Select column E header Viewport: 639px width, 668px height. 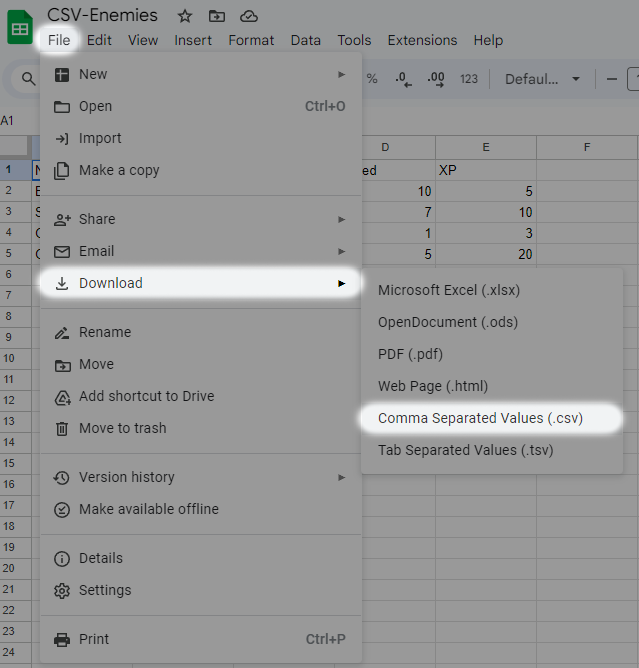(x=486, y=147)
